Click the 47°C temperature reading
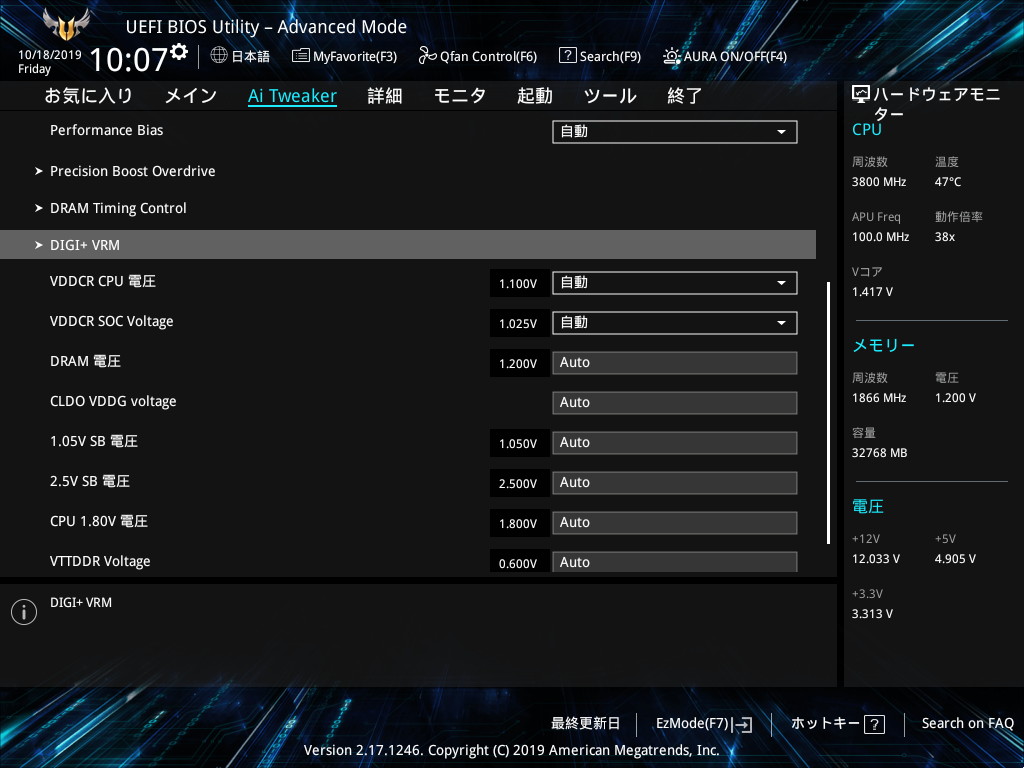 click(948, 182)
